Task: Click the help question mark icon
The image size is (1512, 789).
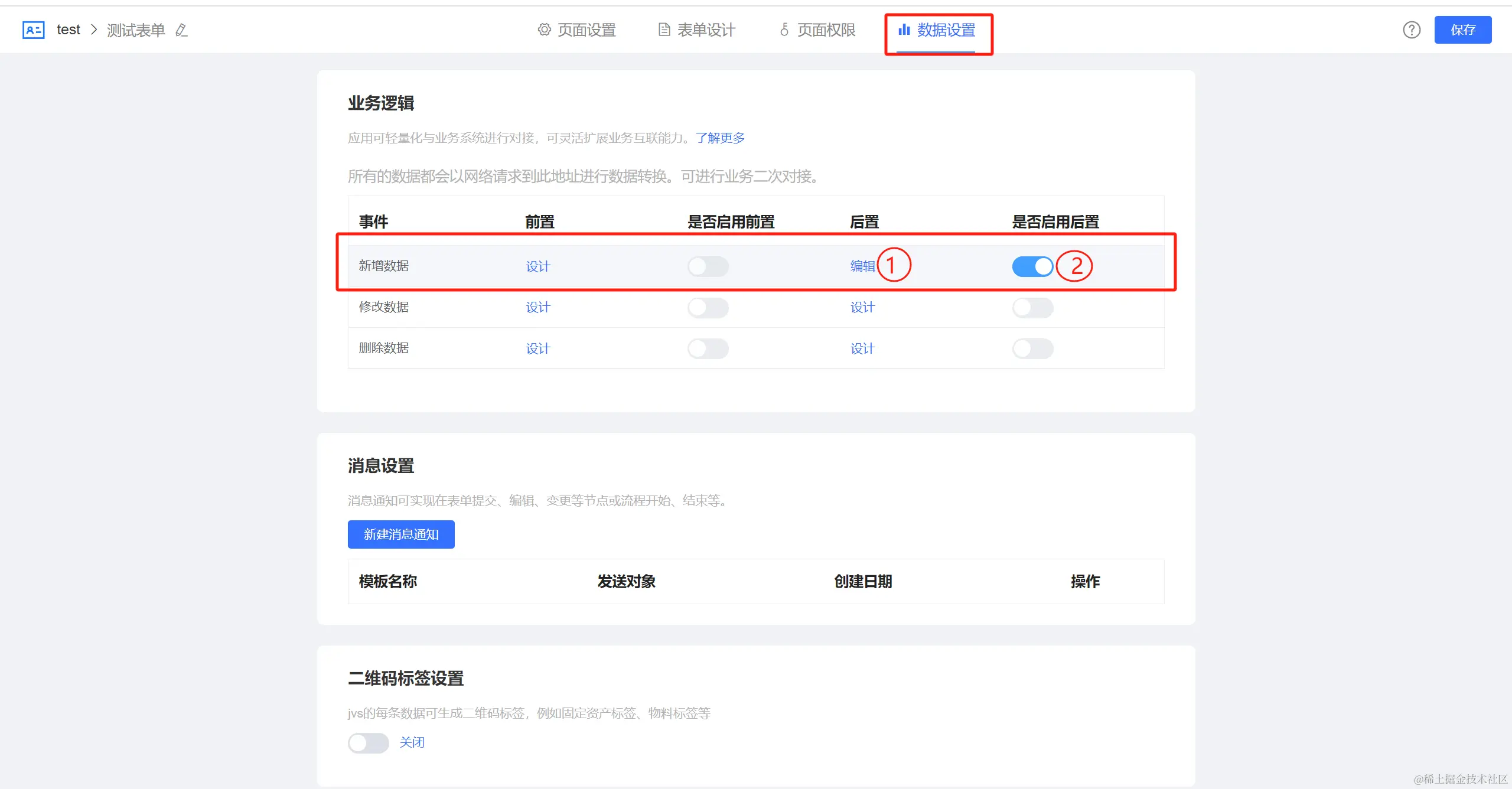Action: click(1411, 30)
